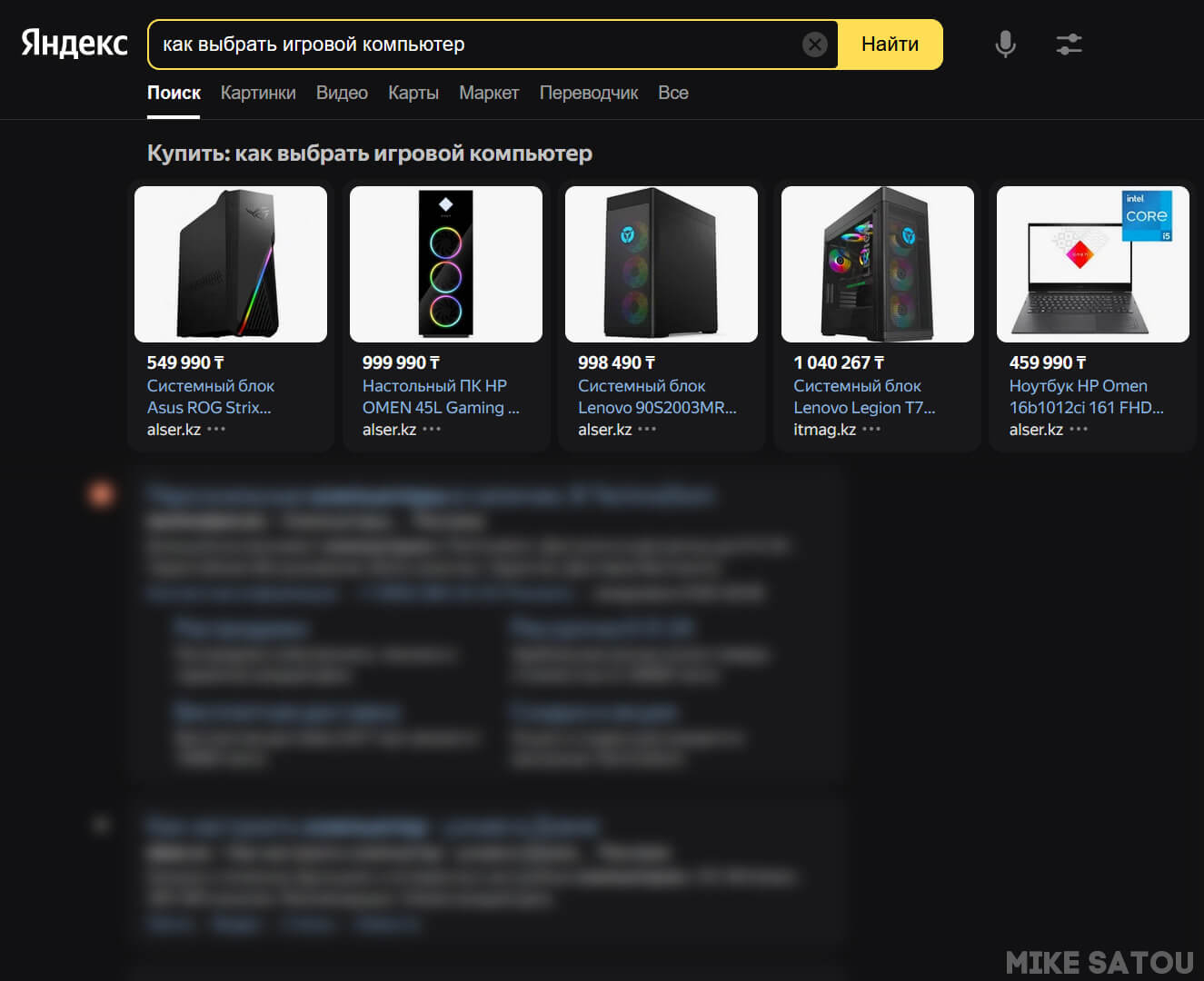Open the Карты tab

point(413,93)
